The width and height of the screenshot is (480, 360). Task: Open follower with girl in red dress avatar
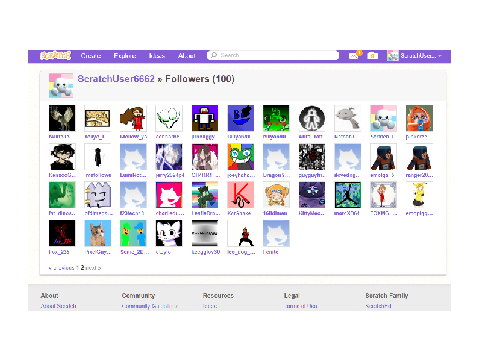pyautogui.click(x=133, y=118)
